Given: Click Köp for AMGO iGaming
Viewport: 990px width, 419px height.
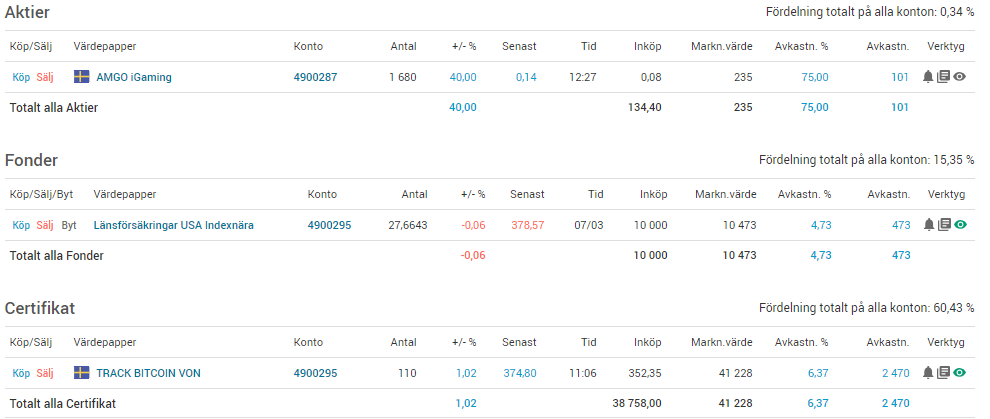Looking at the screenshot, I should tap(21, 78).
